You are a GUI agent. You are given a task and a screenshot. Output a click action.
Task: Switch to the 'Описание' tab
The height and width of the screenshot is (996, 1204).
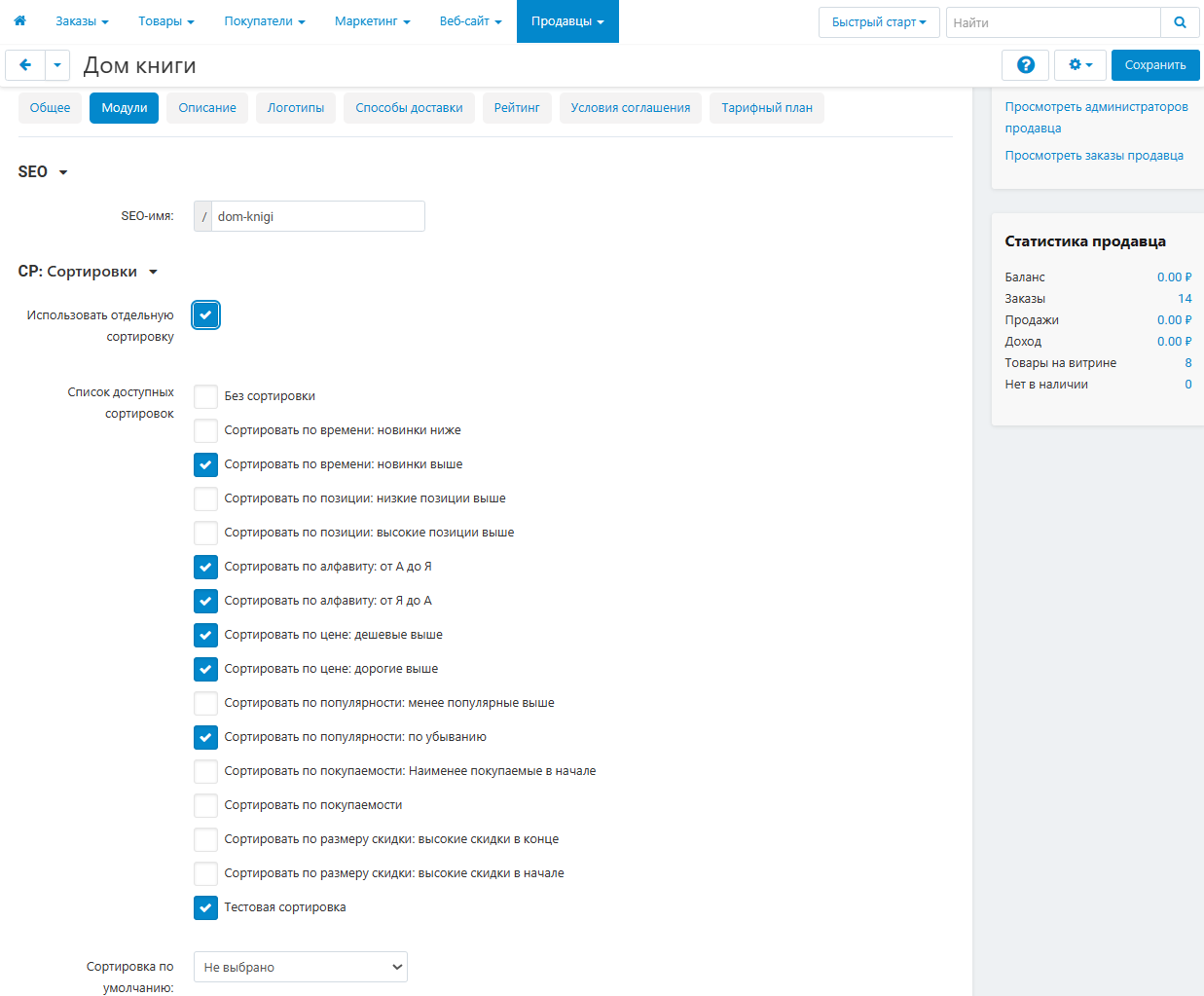click(207, 108)
